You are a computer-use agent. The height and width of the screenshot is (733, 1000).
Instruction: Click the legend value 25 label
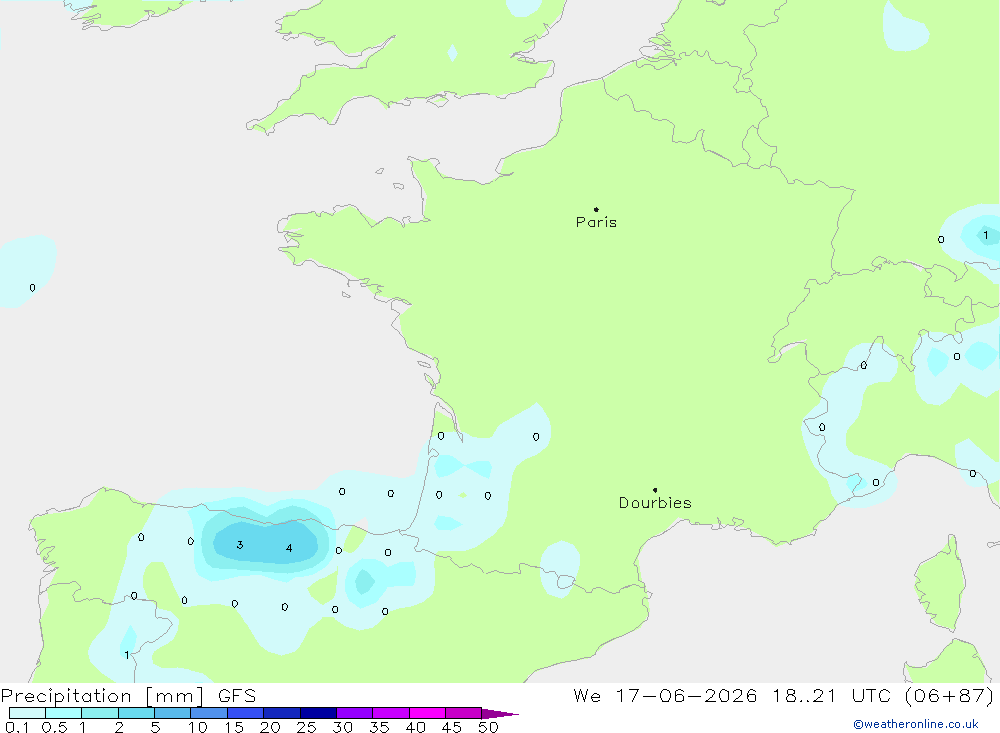point(306,727)
